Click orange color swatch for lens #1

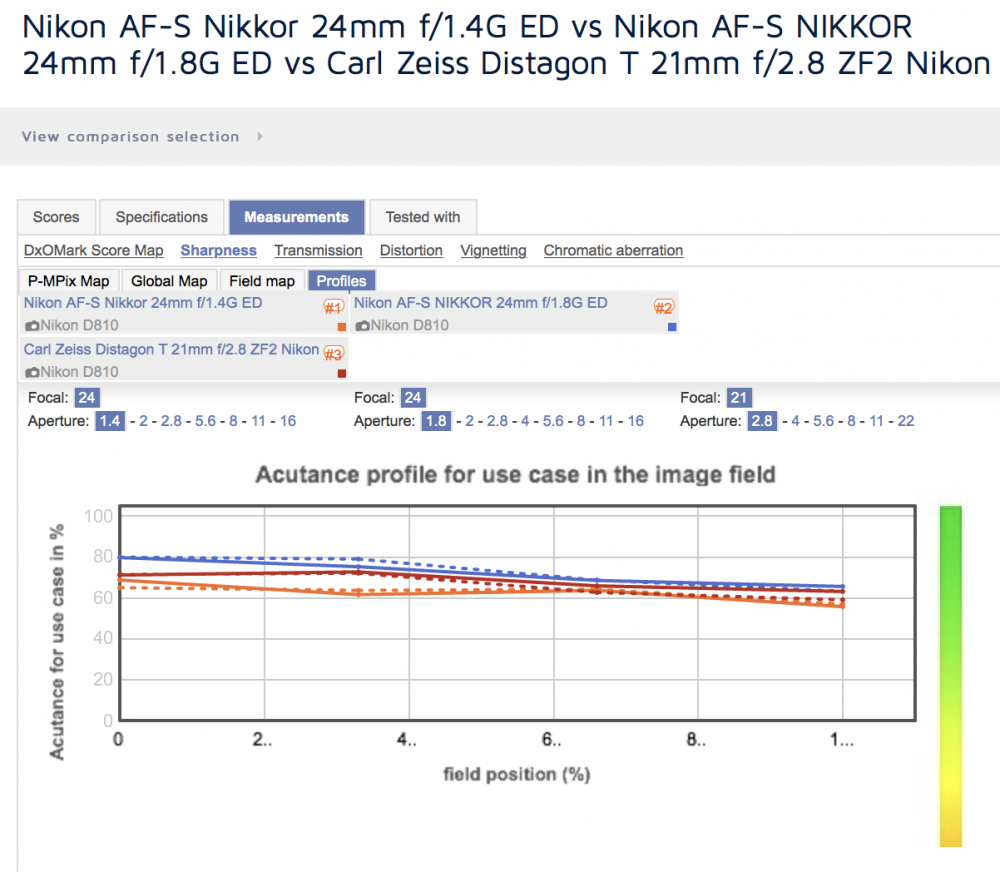(342, 327)
